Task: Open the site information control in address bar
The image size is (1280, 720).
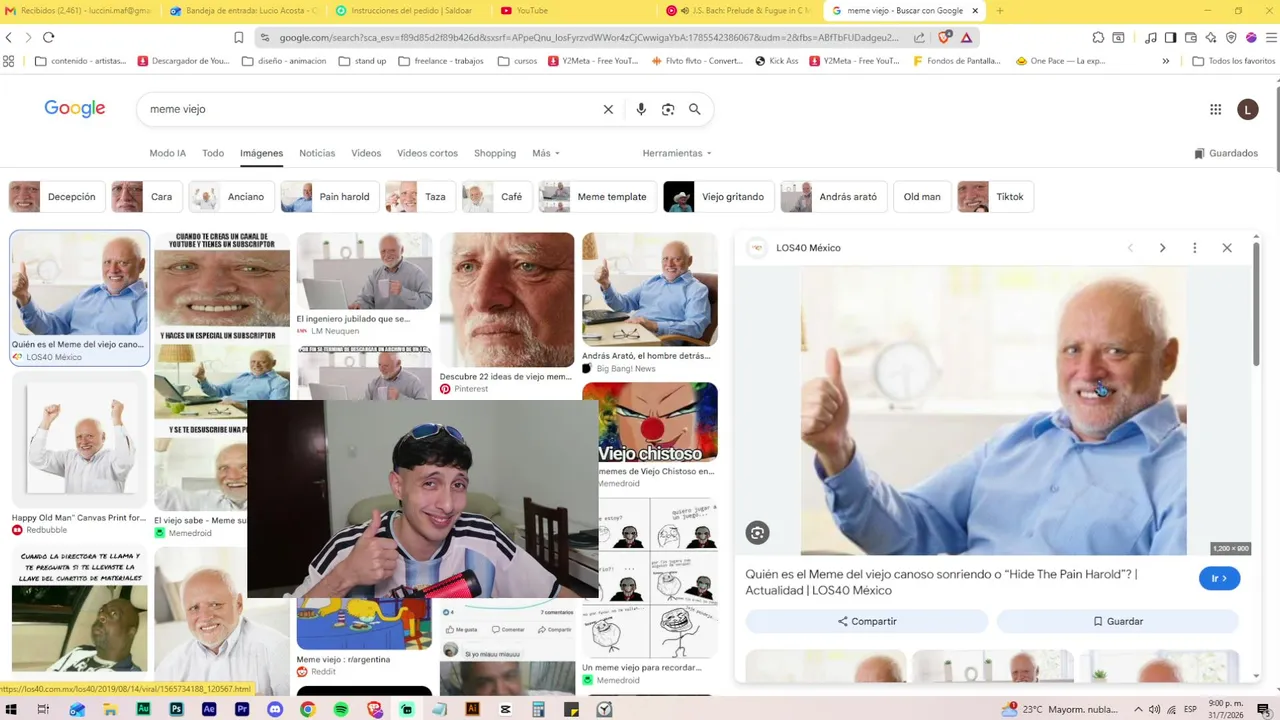Action: click(x=264, y=38)
